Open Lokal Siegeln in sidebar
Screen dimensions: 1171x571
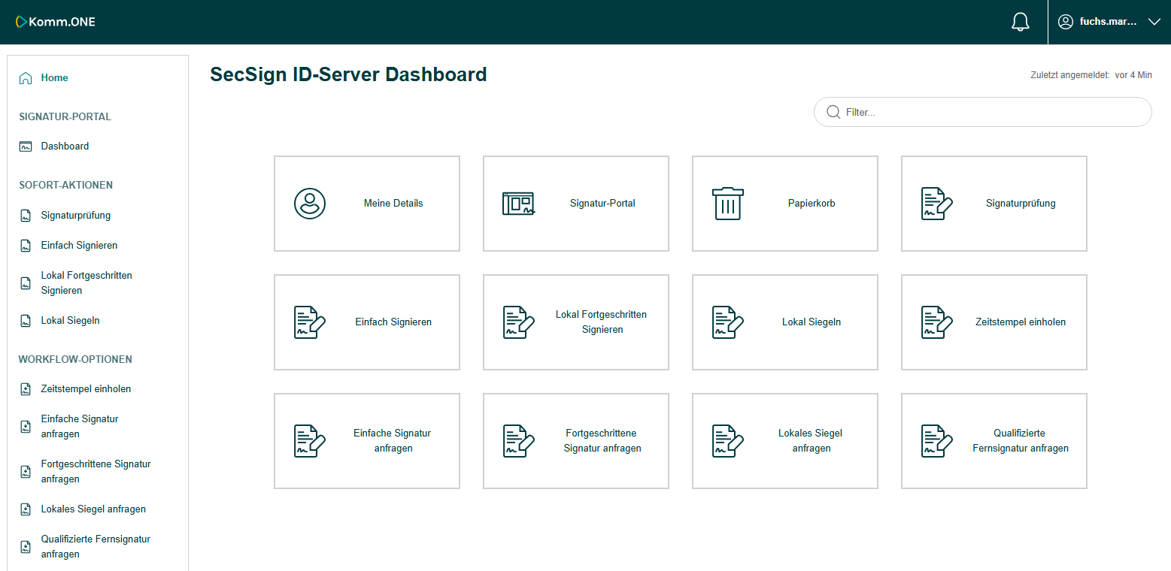tap(70, 321)
